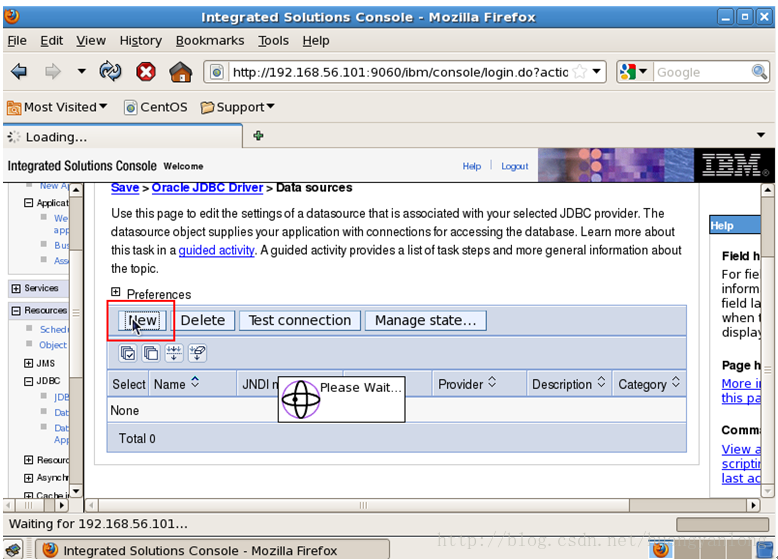Open the search engine selector dropdown
This screenshot has width=778, height=560.
point(634,72)
